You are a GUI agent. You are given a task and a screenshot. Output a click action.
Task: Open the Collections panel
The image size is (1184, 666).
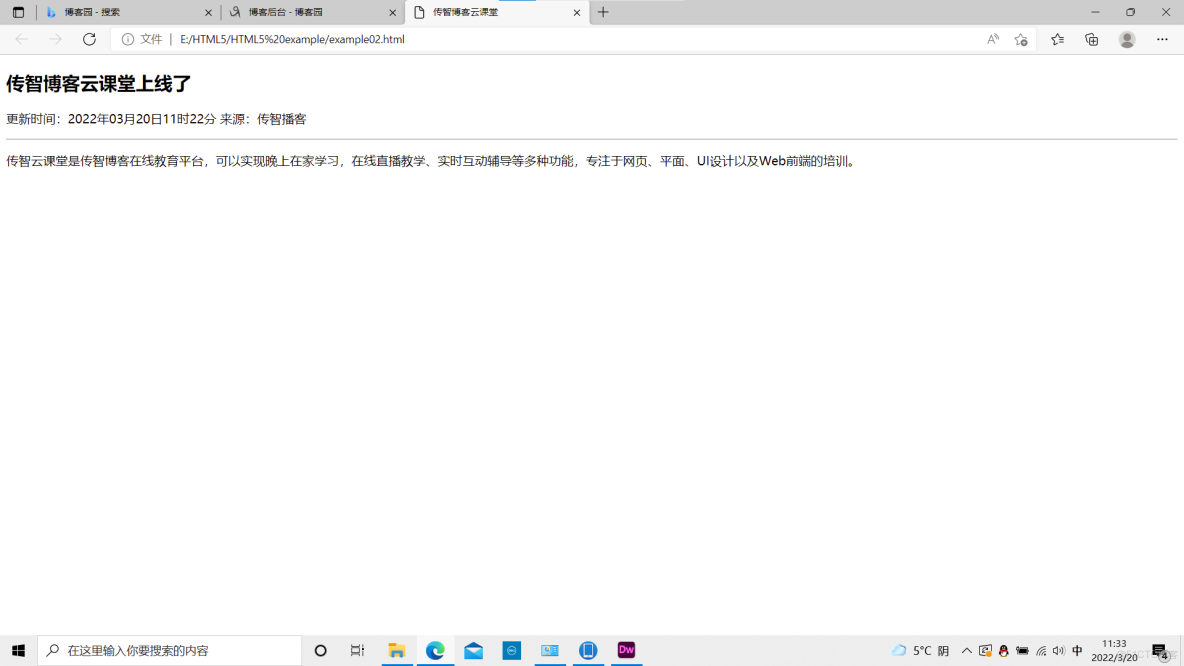pyautogui.click(x=1092, y=39)
